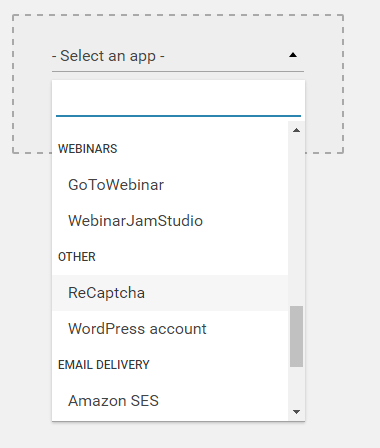Click the scrollbar down arrow

click(296, 412)
